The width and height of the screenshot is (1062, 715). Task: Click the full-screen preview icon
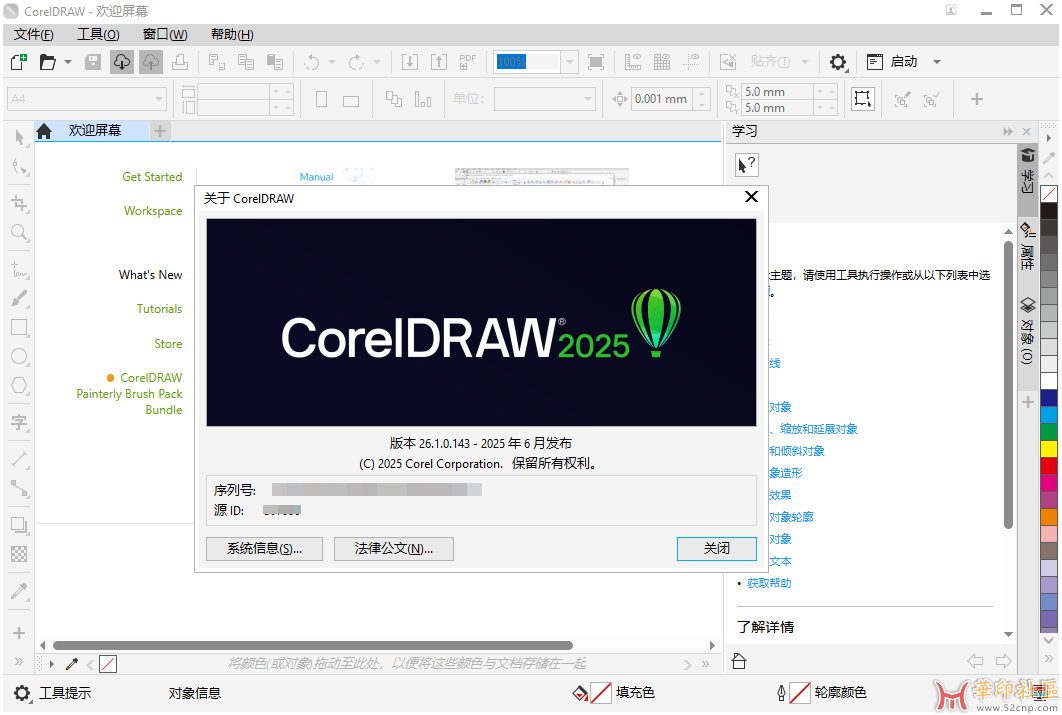(596, 62)
